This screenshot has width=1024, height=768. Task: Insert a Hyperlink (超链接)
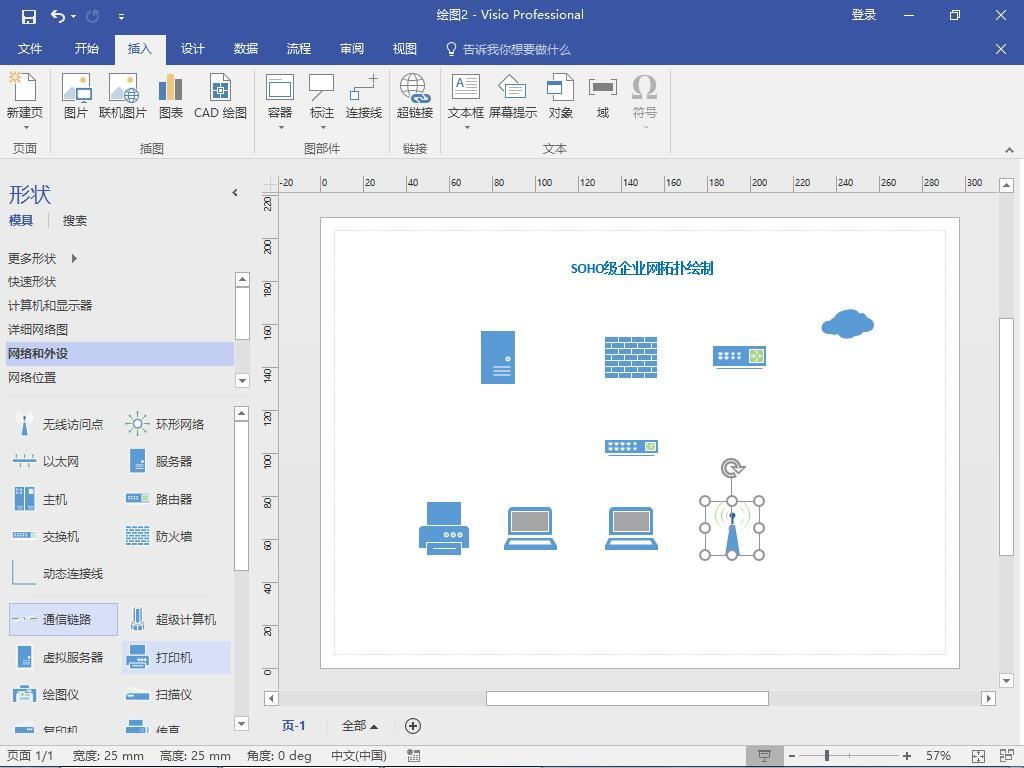(415, 97)
